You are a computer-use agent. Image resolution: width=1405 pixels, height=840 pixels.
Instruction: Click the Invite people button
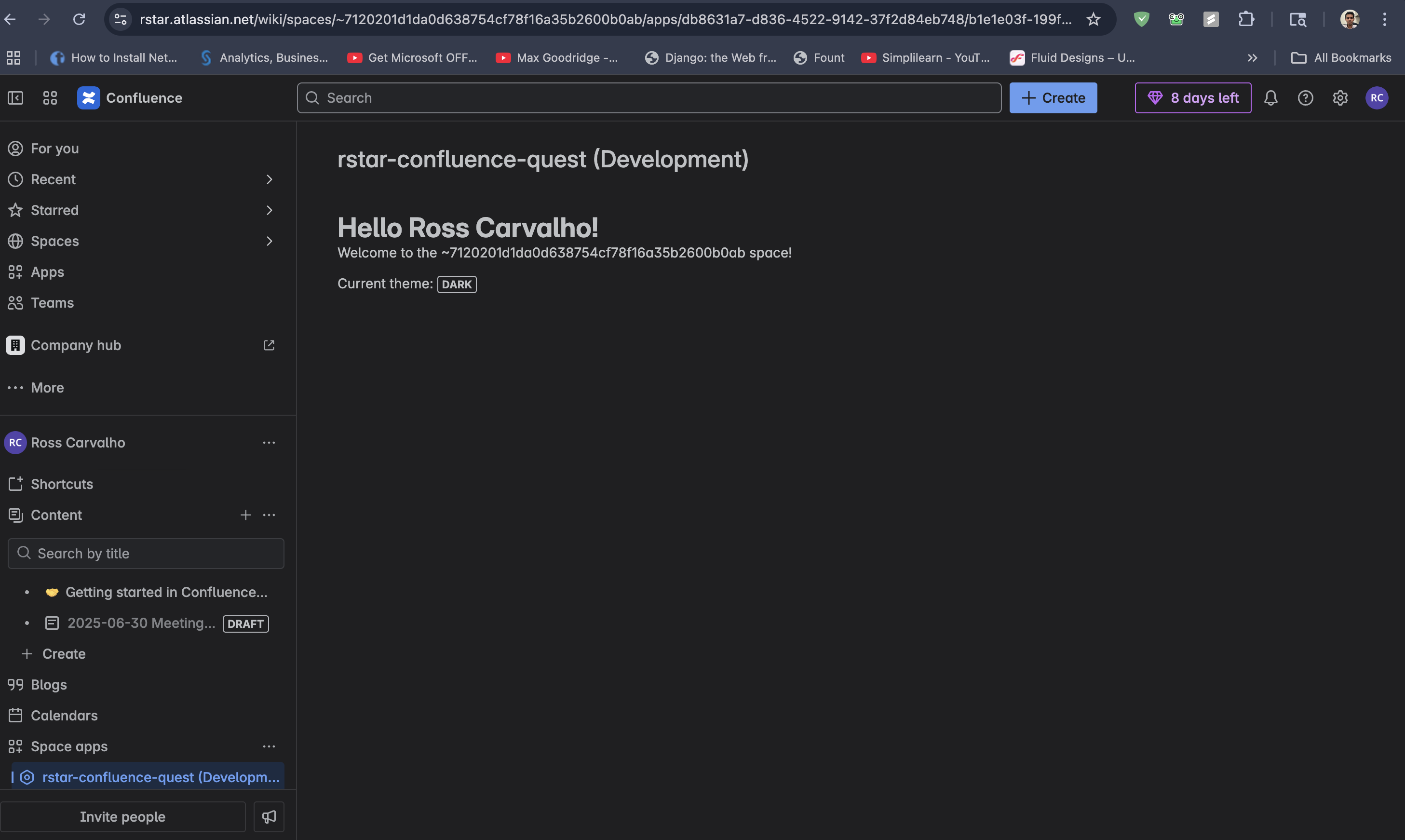123,816
